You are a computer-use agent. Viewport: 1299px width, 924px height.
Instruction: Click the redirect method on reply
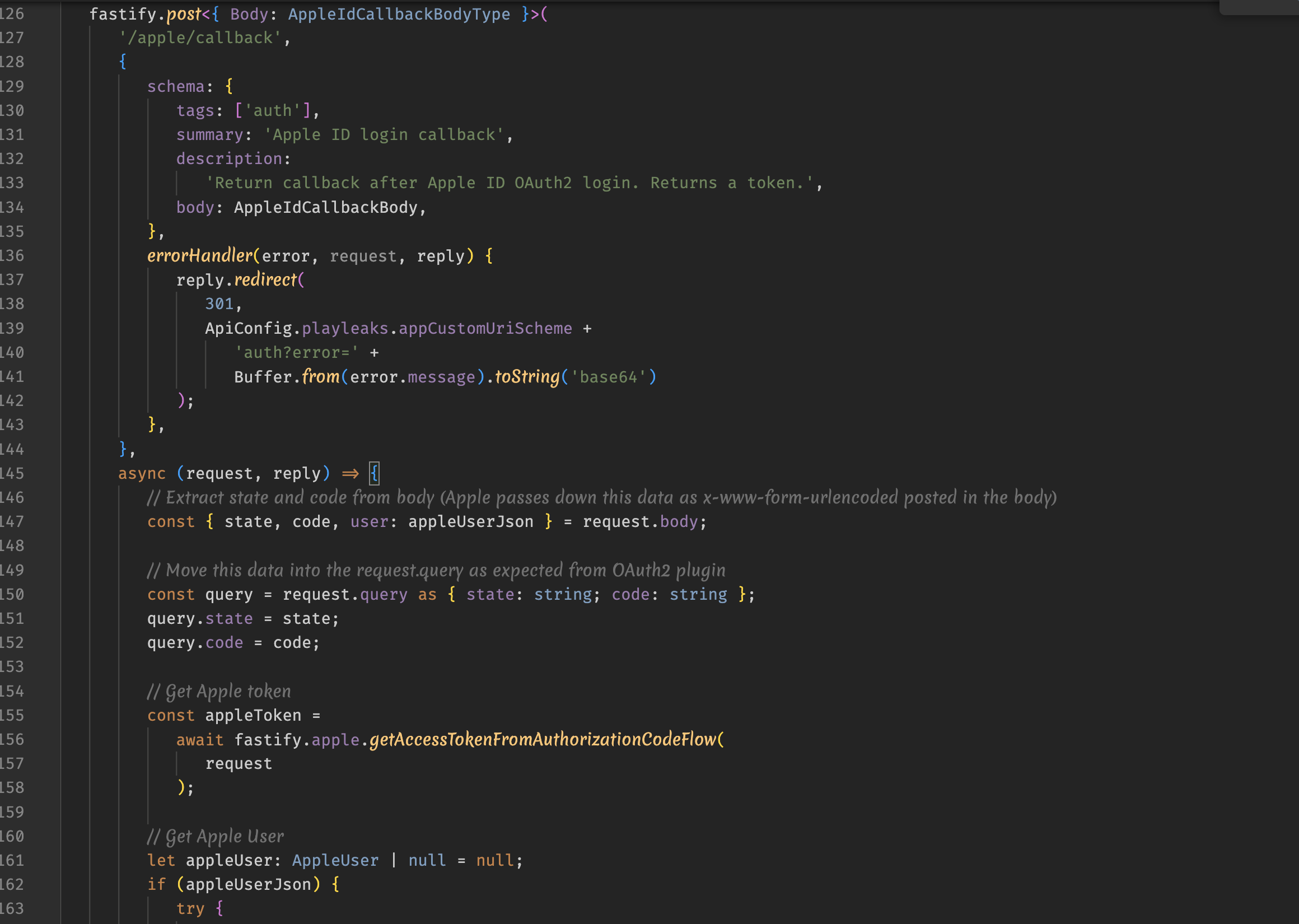265,280
